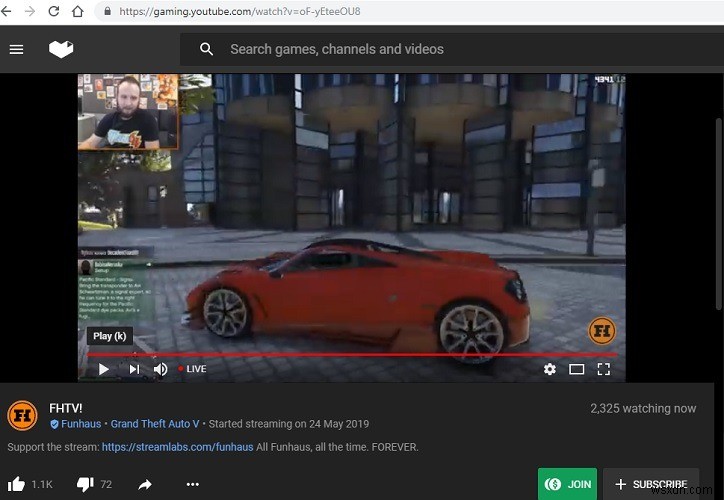Click the browser forward arrow
The height and width of the screenshot is (500, 724).
tap(30, 11)
